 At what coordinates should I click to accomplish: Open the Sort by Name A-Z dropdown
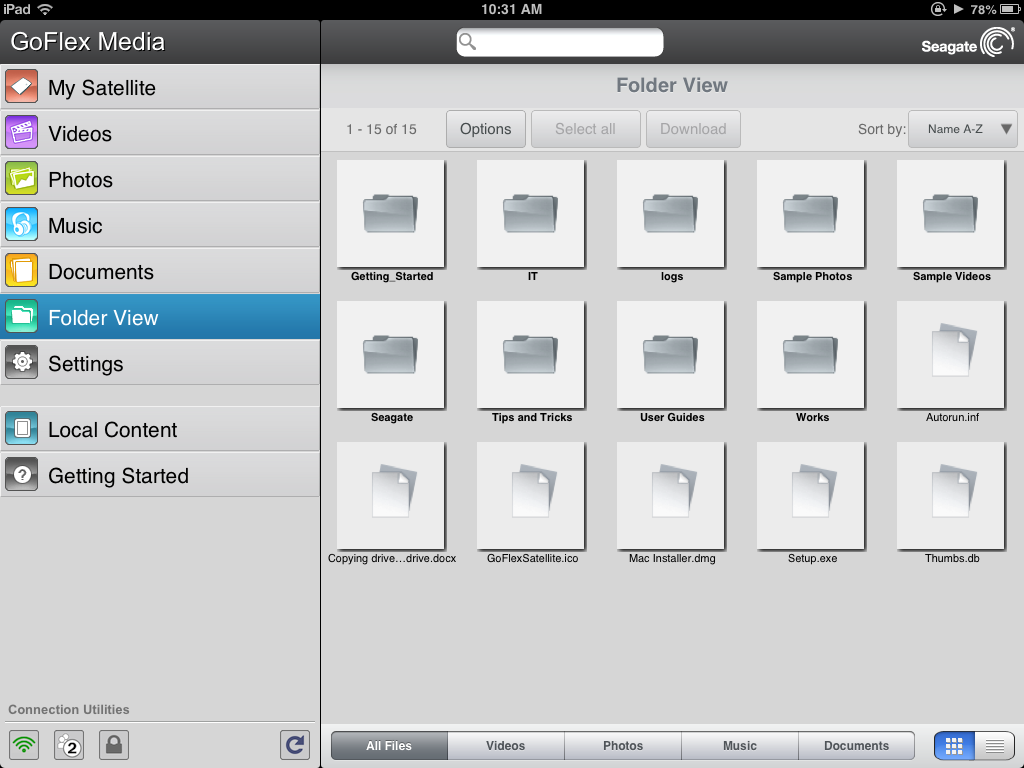(x=963, y=129)
